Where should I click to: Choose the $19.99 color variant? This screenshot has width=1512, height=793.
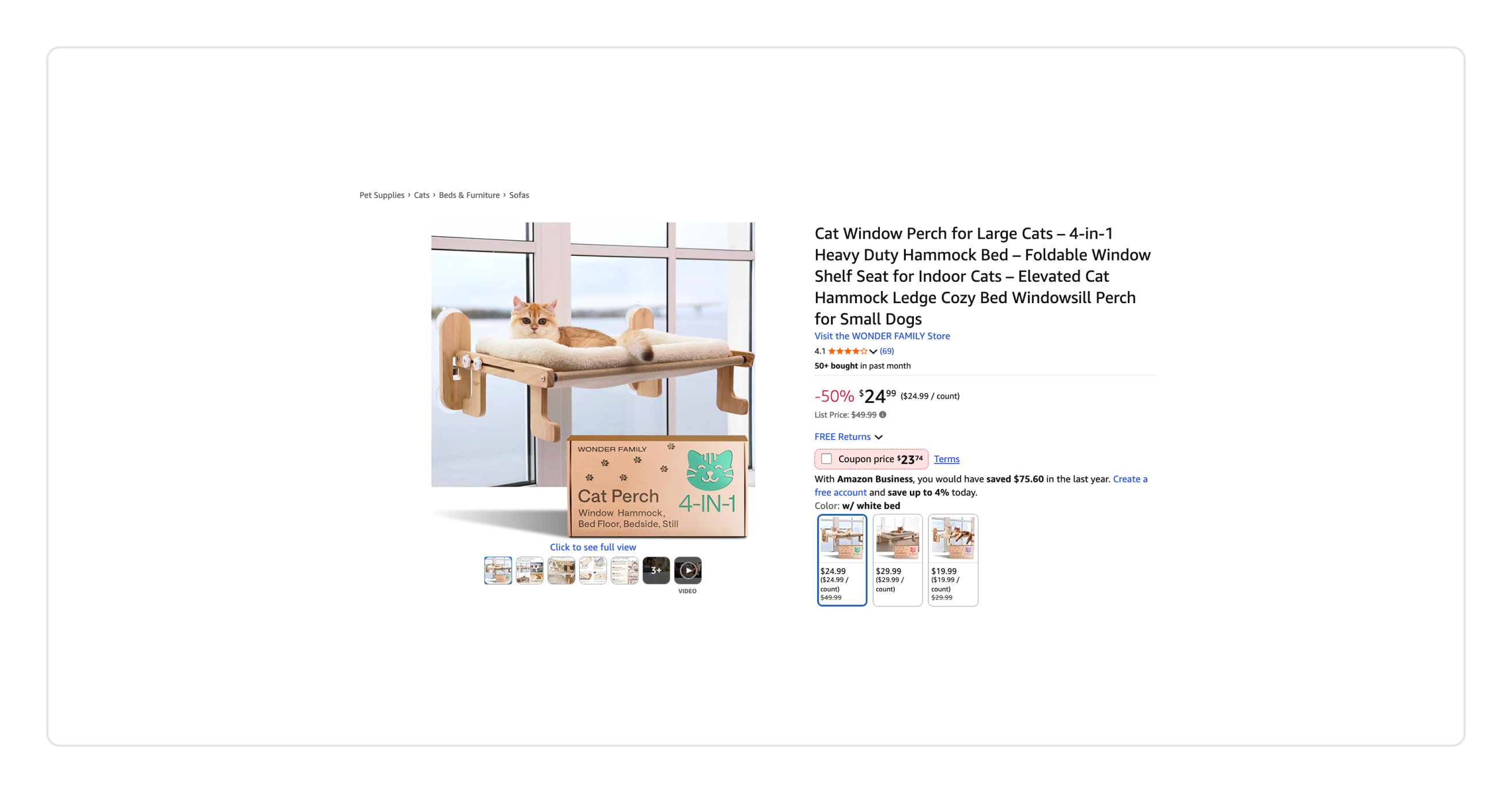[x=952, y=560]
